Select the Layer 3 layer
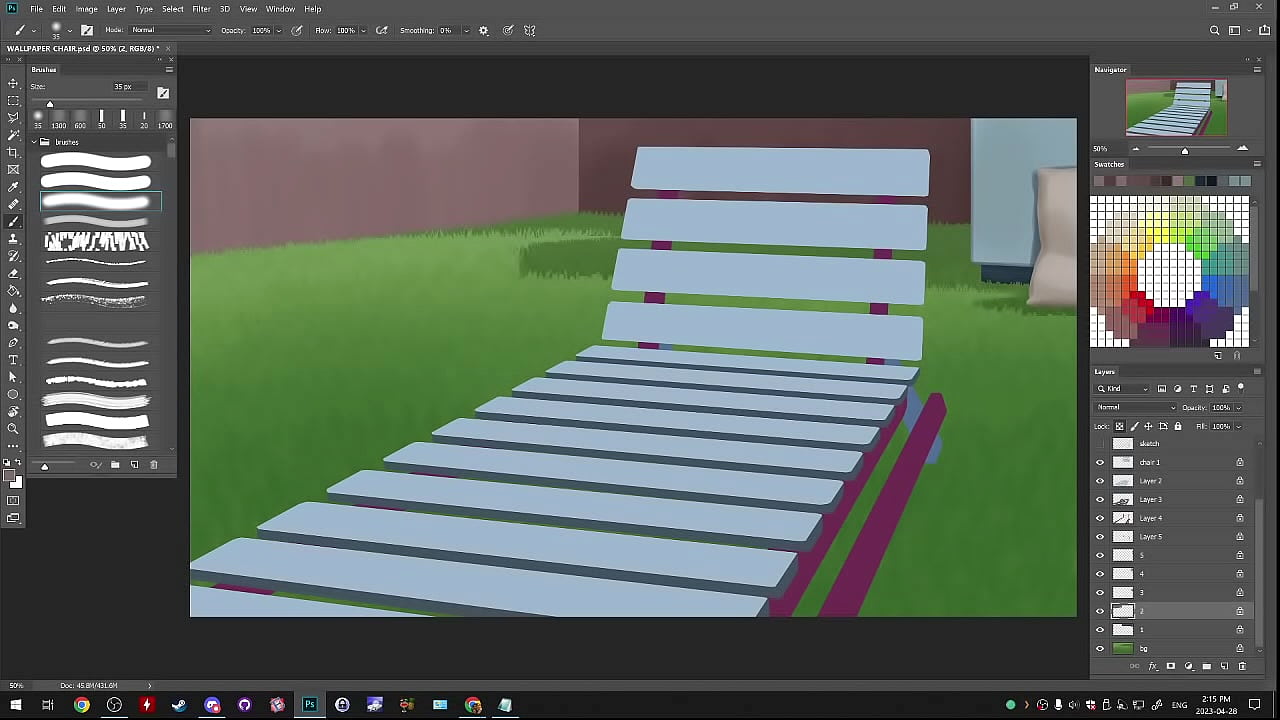Image resolution: width=1280 pixels, height=720 pixels. (1151, 499)
